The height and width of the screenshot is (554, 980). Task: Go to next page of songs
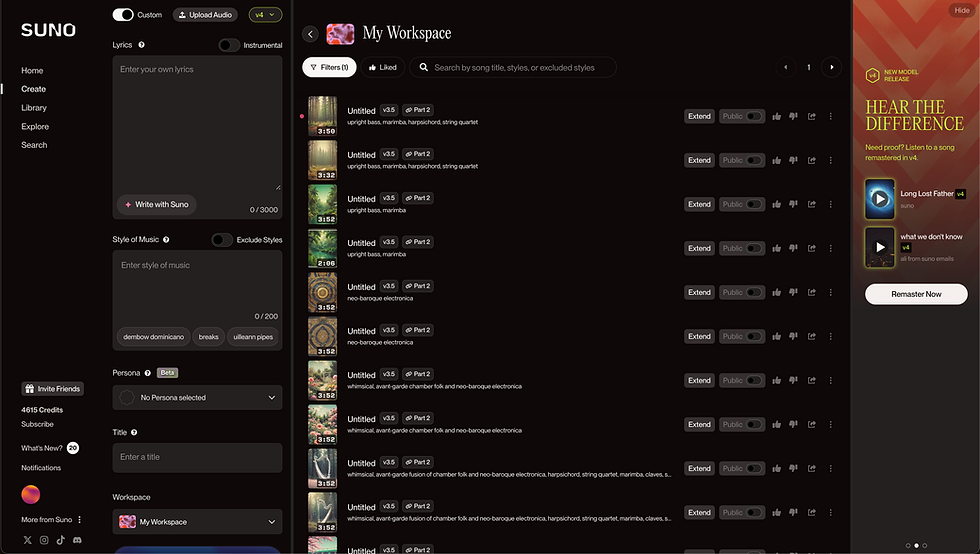pyautogui.click(x=831, y=68)
